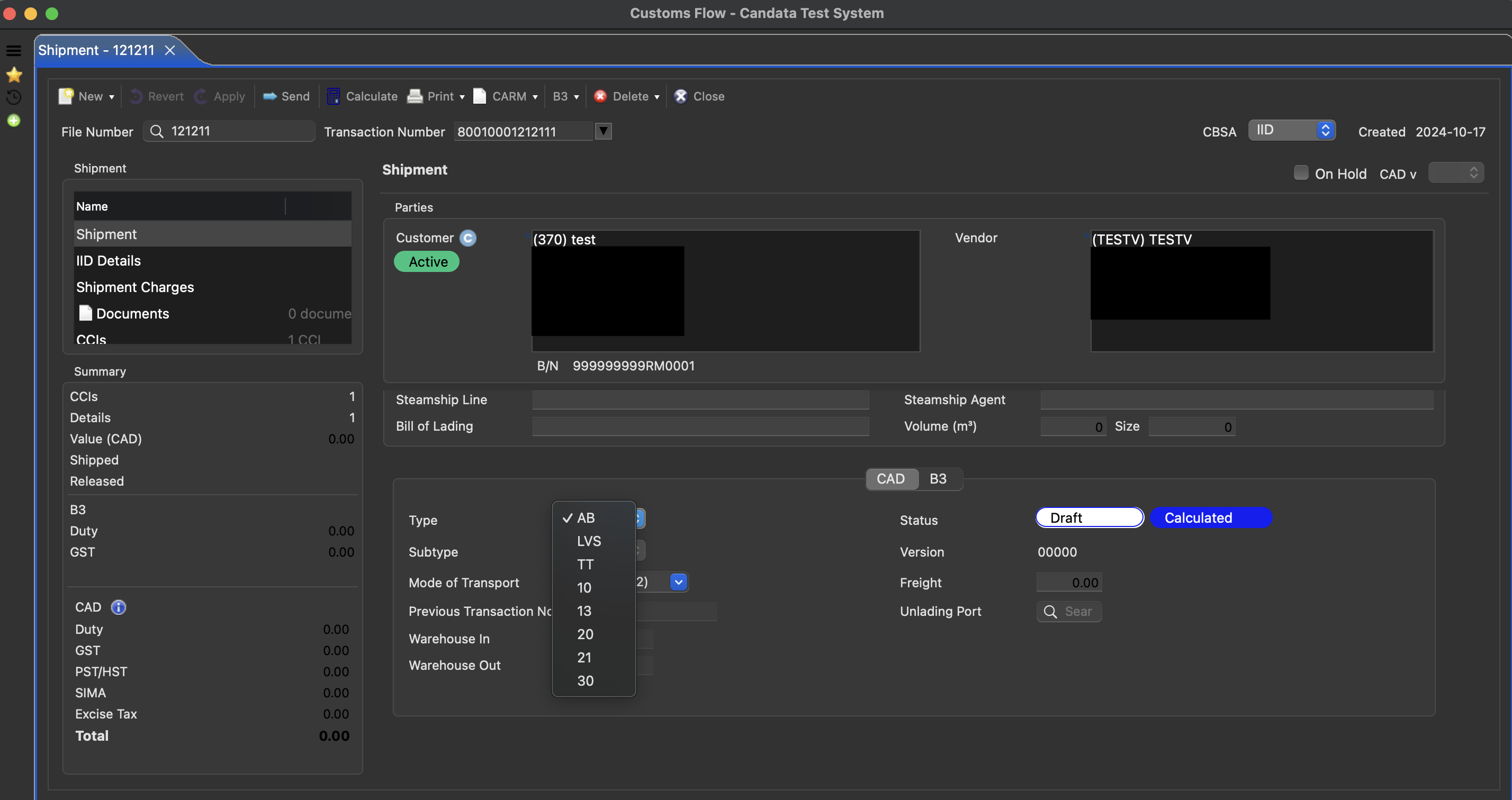
Task: Choose 20 in the Type list
Action: [594, 634]
